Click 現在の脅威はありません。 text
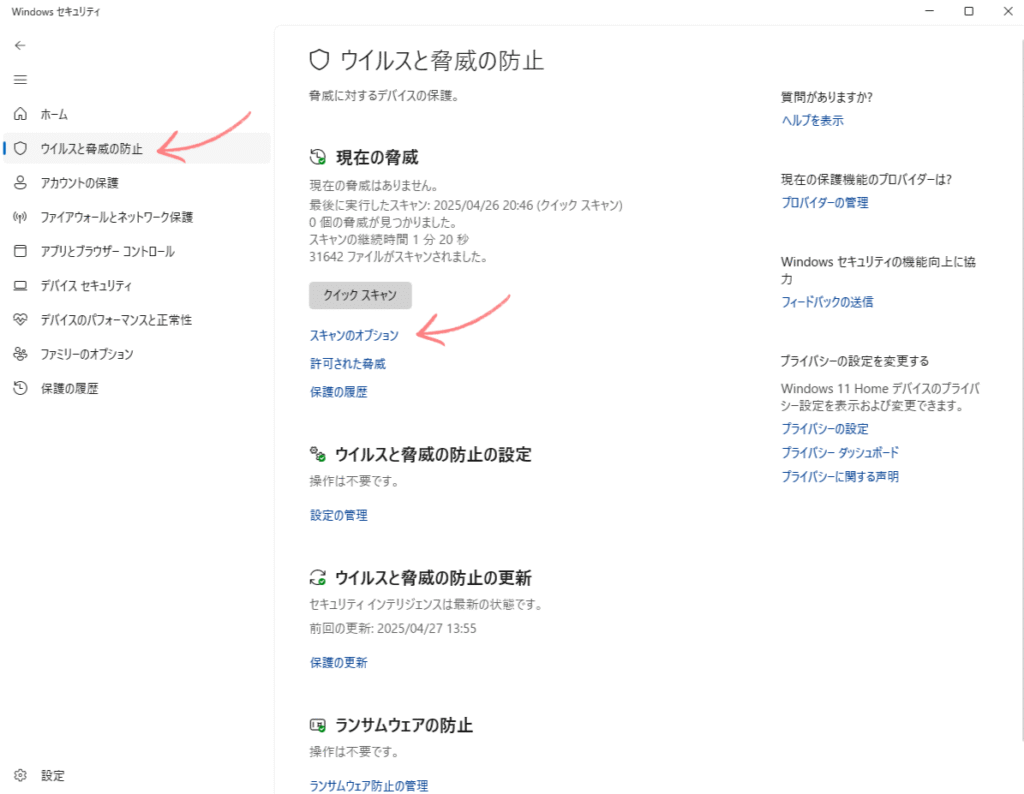Screen dimensions: 1024x794 click(374, 185)
